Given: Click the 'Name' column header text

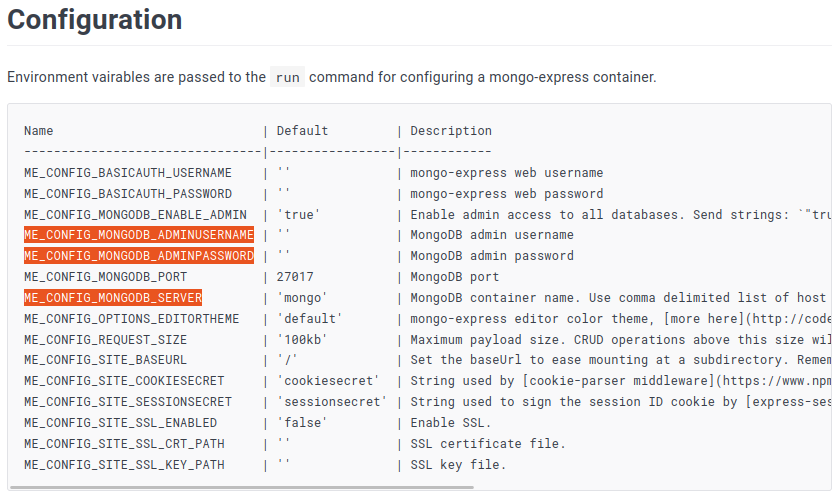Looking at the screenshot, I should (38, 131).
